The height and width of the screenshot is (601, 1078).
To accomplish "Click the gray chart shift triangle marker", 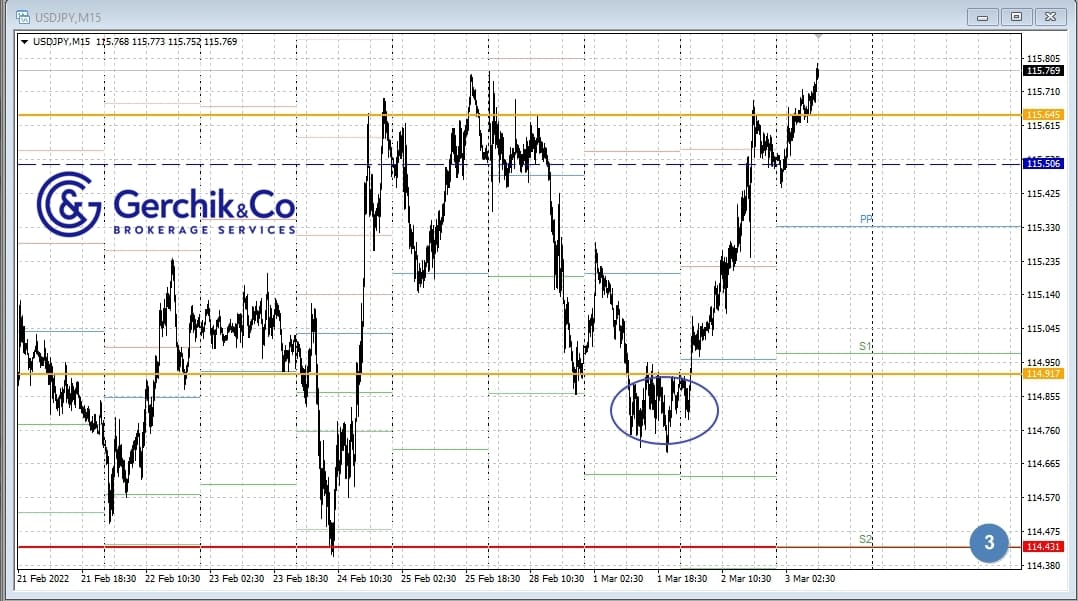I will (819, 36).
